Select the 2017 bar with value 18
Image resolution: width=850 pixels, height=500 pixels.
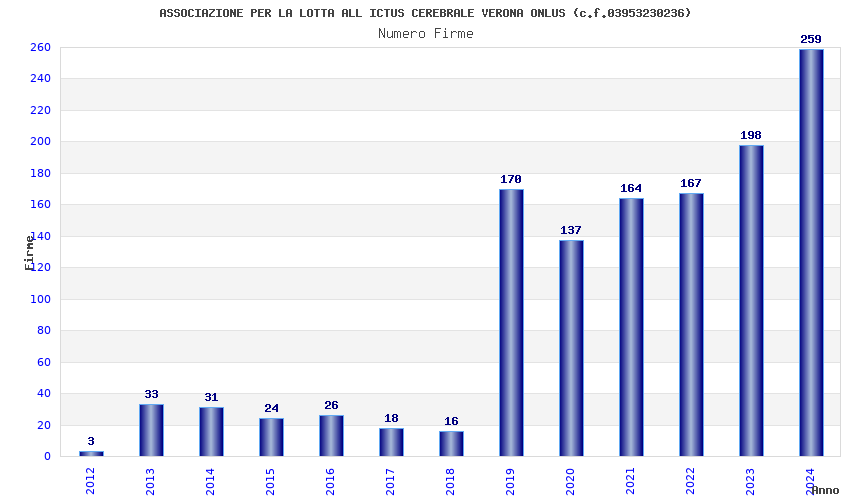point(391,442)
